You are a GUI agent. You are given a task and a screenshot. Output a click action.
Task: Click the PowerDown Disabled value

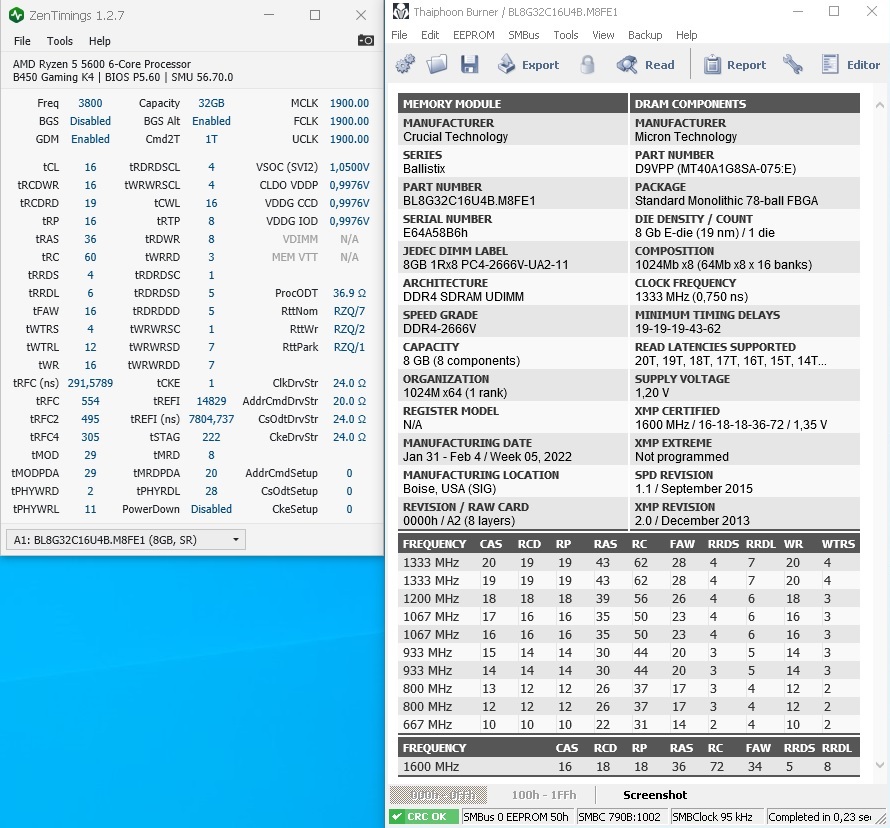click(x=211, y=509)
